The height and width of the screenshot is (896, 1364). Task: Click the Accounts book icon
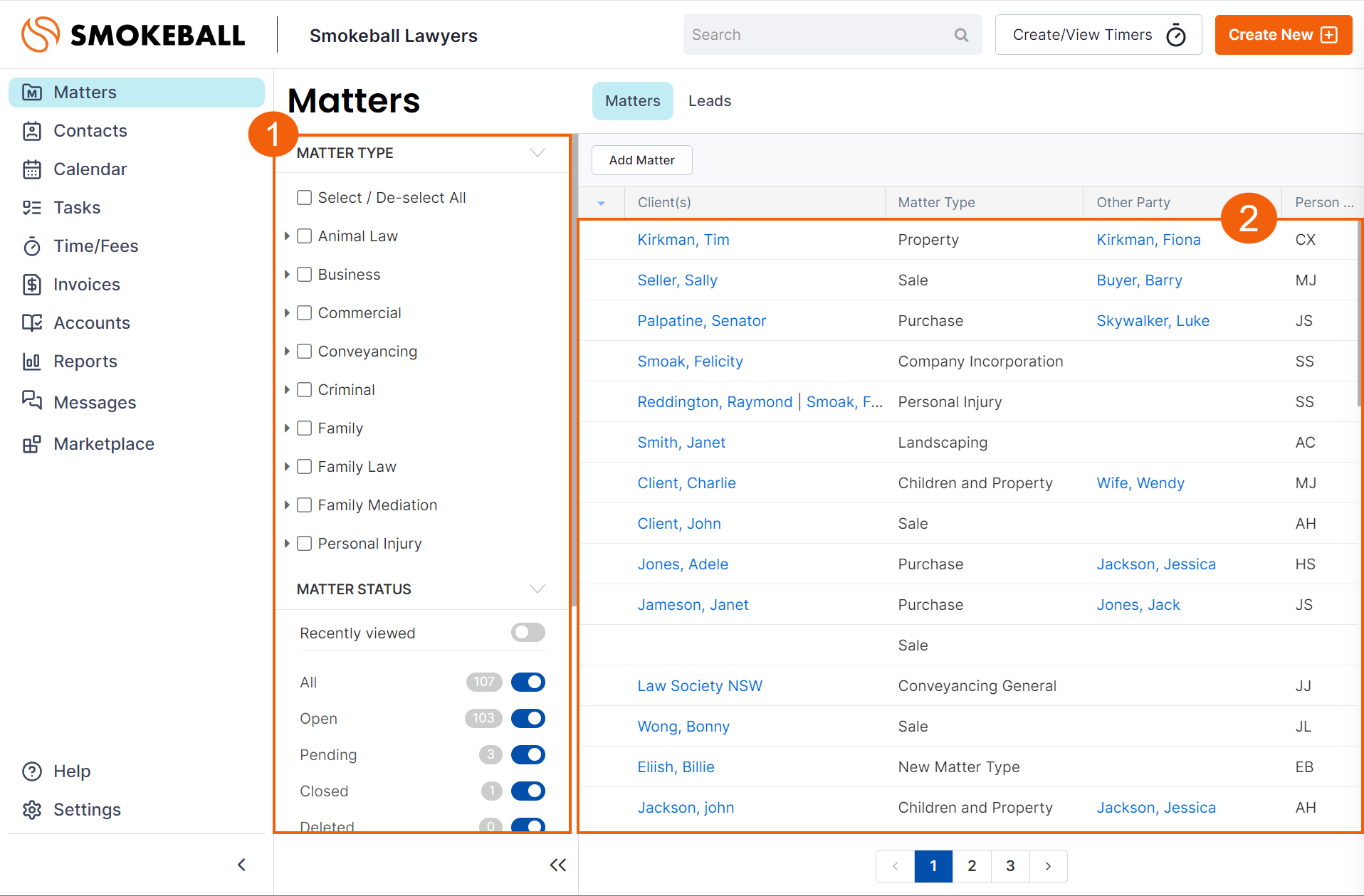[32, 323]
